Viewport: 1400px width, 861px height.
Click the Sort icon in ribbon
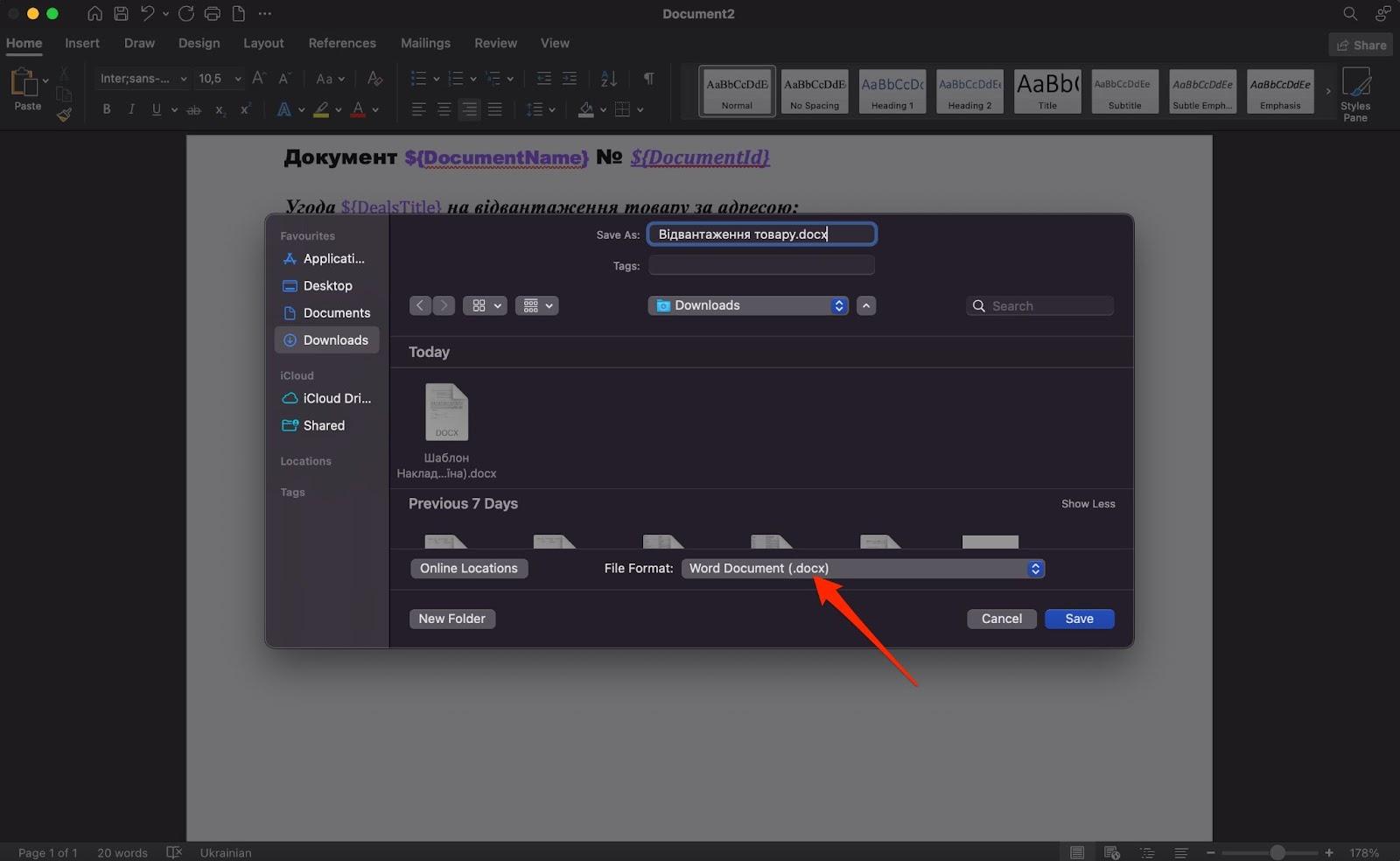click(x=609, y=79)
